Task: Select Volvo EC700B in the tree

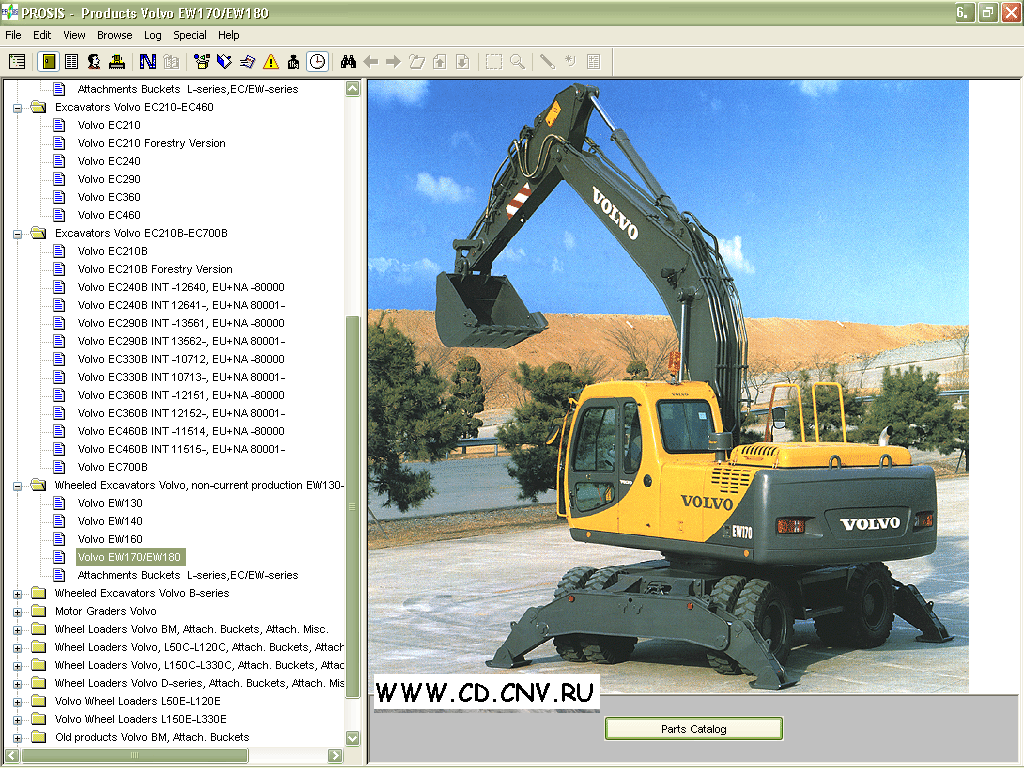Action: tap(112, 467)
